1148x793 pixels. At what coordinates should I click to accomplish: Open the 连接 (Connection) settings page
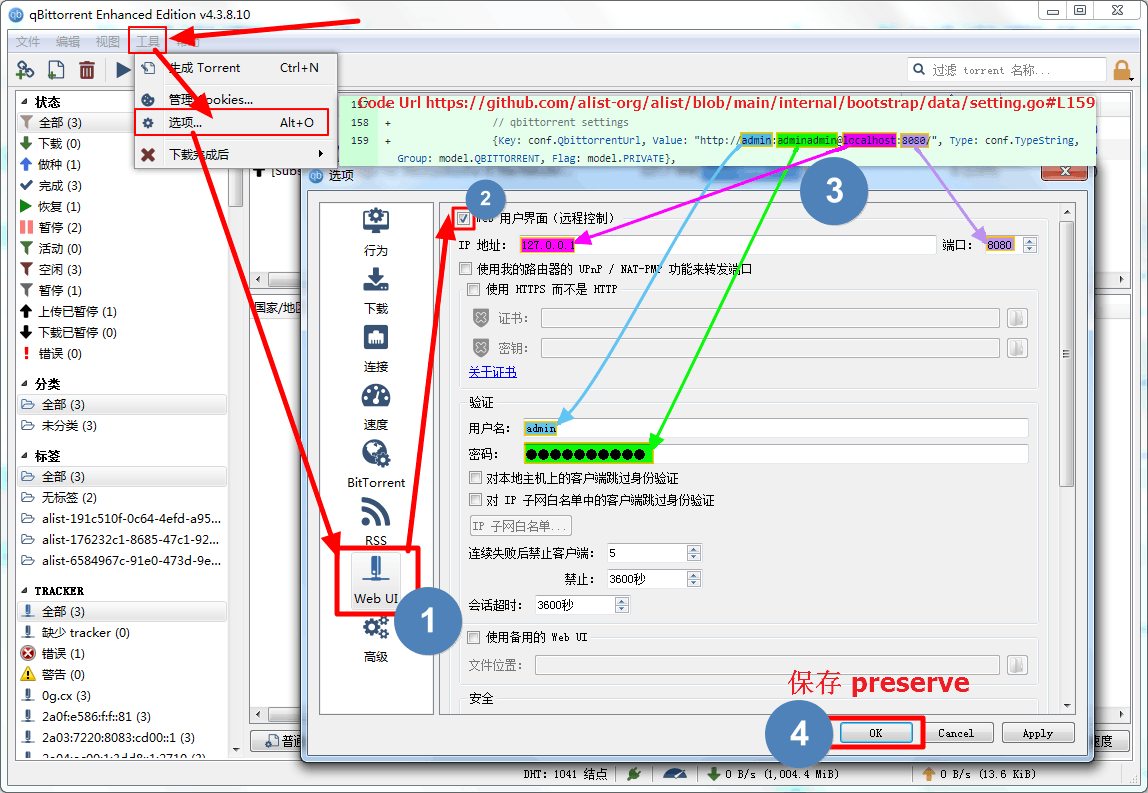[375, 348]
